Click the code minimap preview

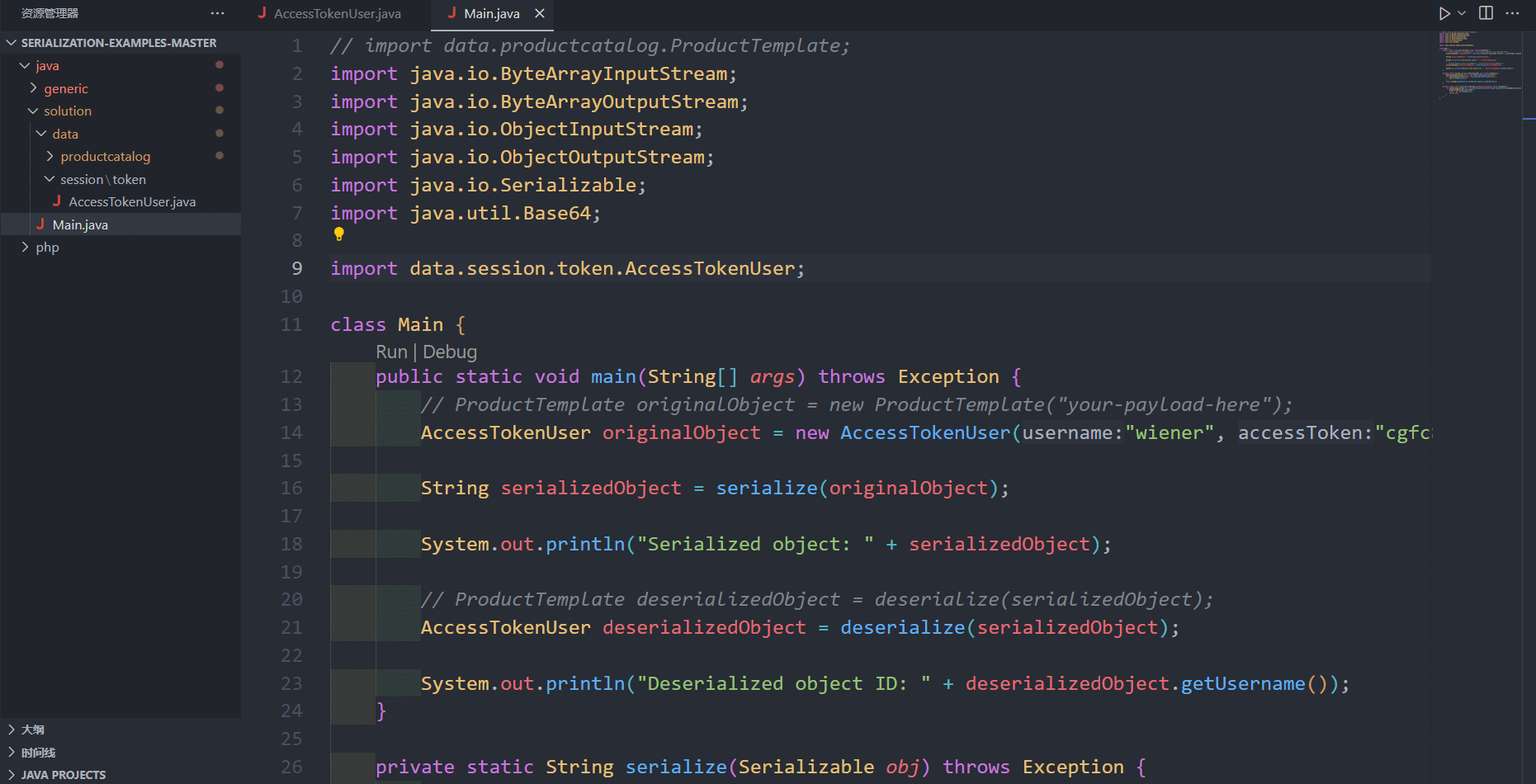[1477, 66]
